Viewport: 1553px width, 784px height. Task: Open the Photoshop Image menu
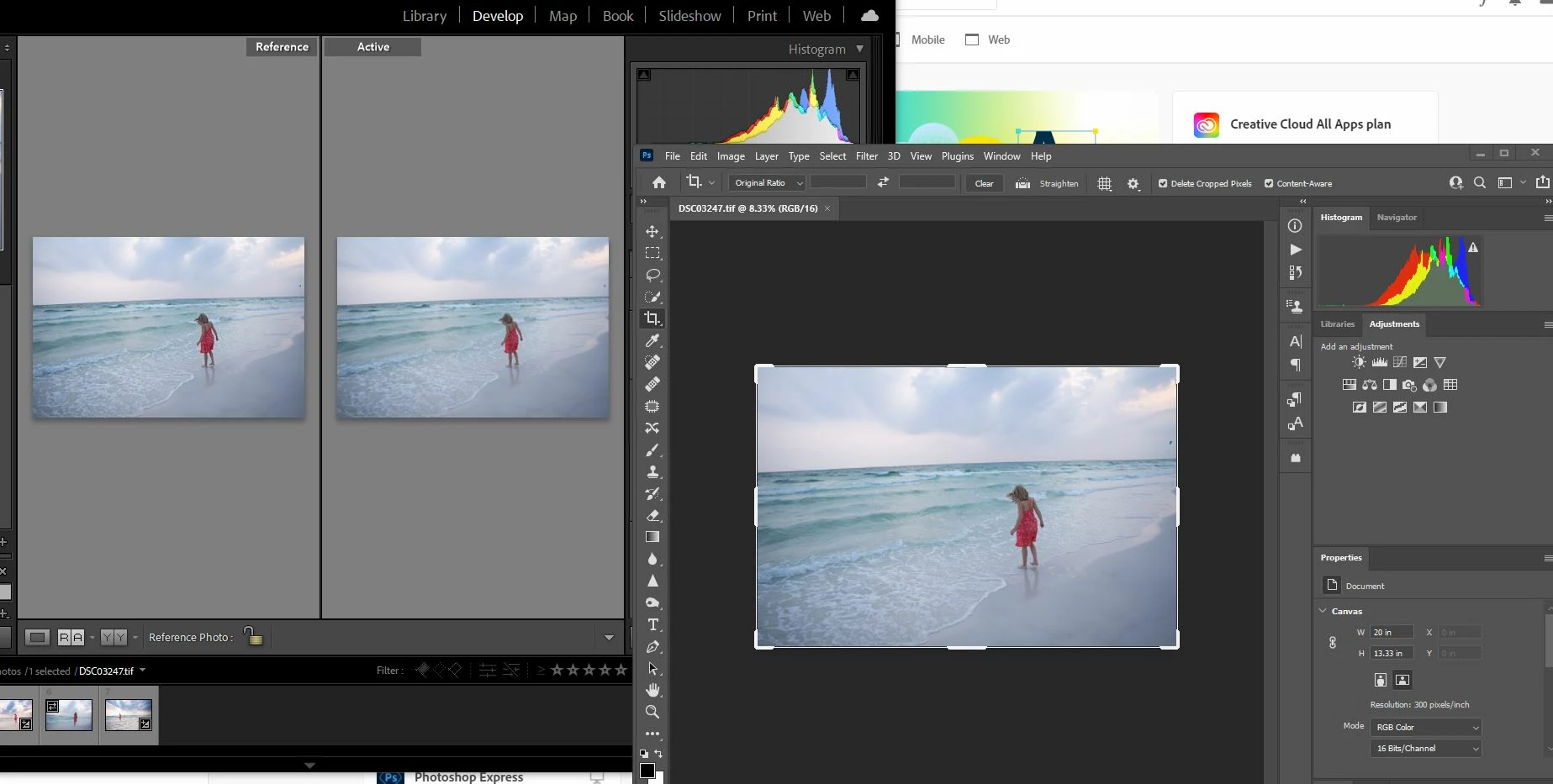[731, 156]
